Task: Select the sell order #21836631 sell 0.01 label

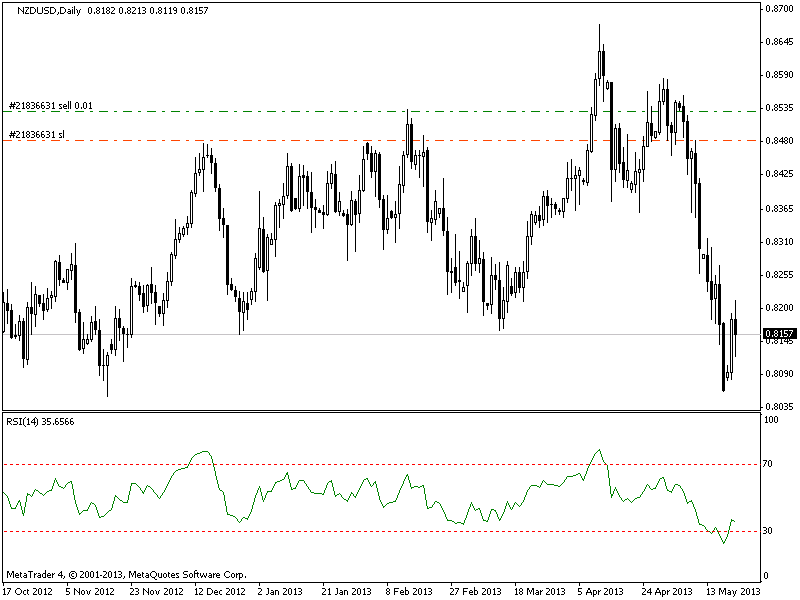Action: (51, 106)
